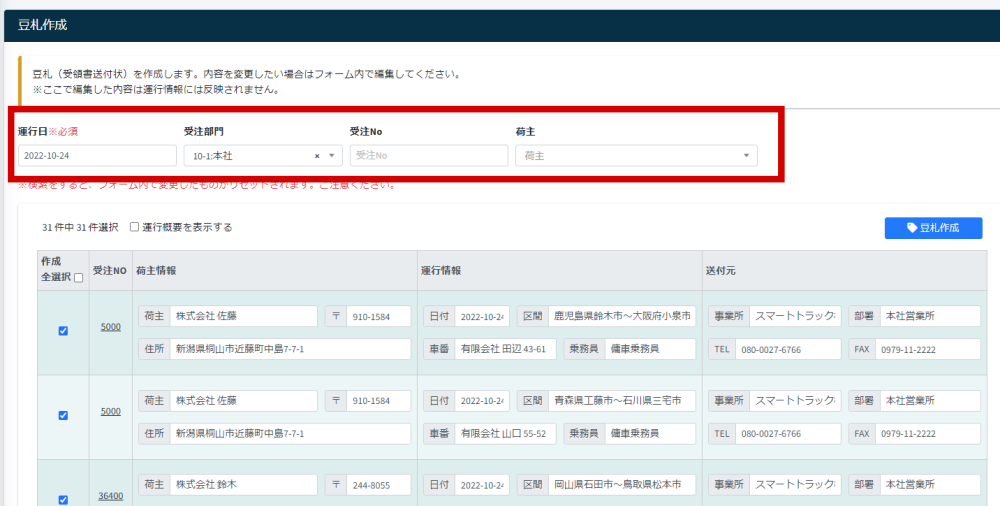This screenshot has height=506, width=1000.
Task: Enable the 運行概要を表示する checkbox
Action: point(135,227)
